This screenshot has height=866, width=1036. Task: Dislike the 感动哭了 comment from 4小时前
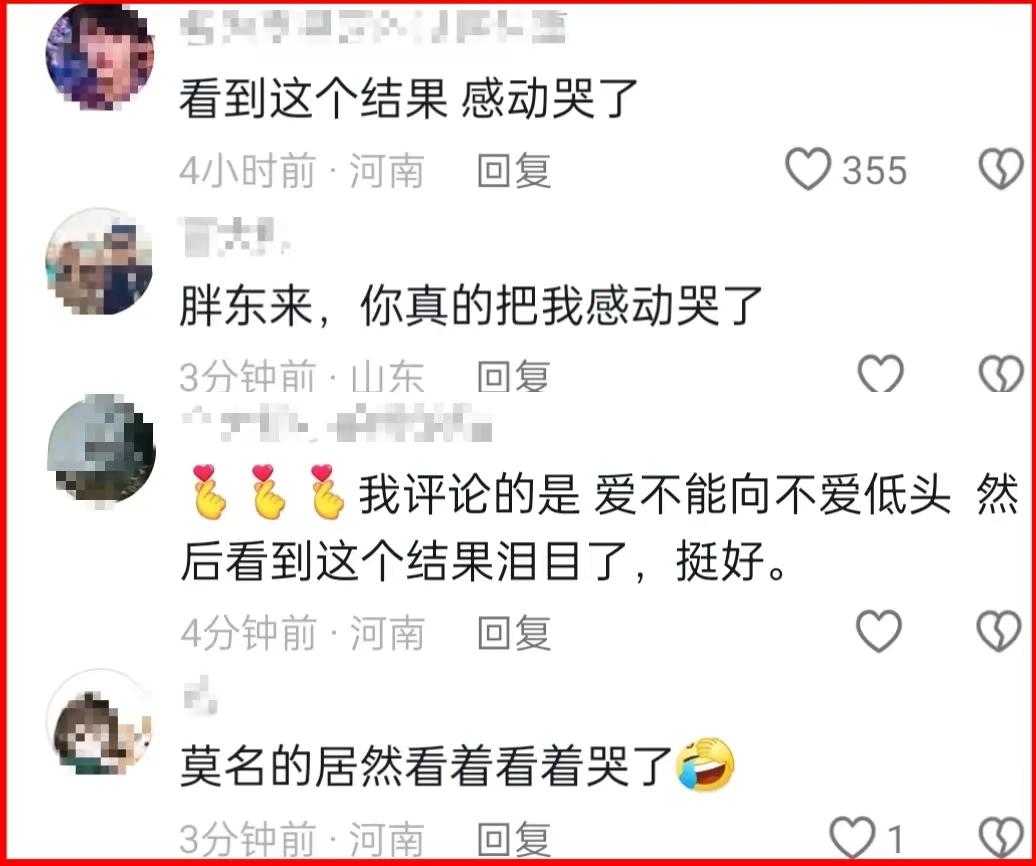[x=1001, y=169]
